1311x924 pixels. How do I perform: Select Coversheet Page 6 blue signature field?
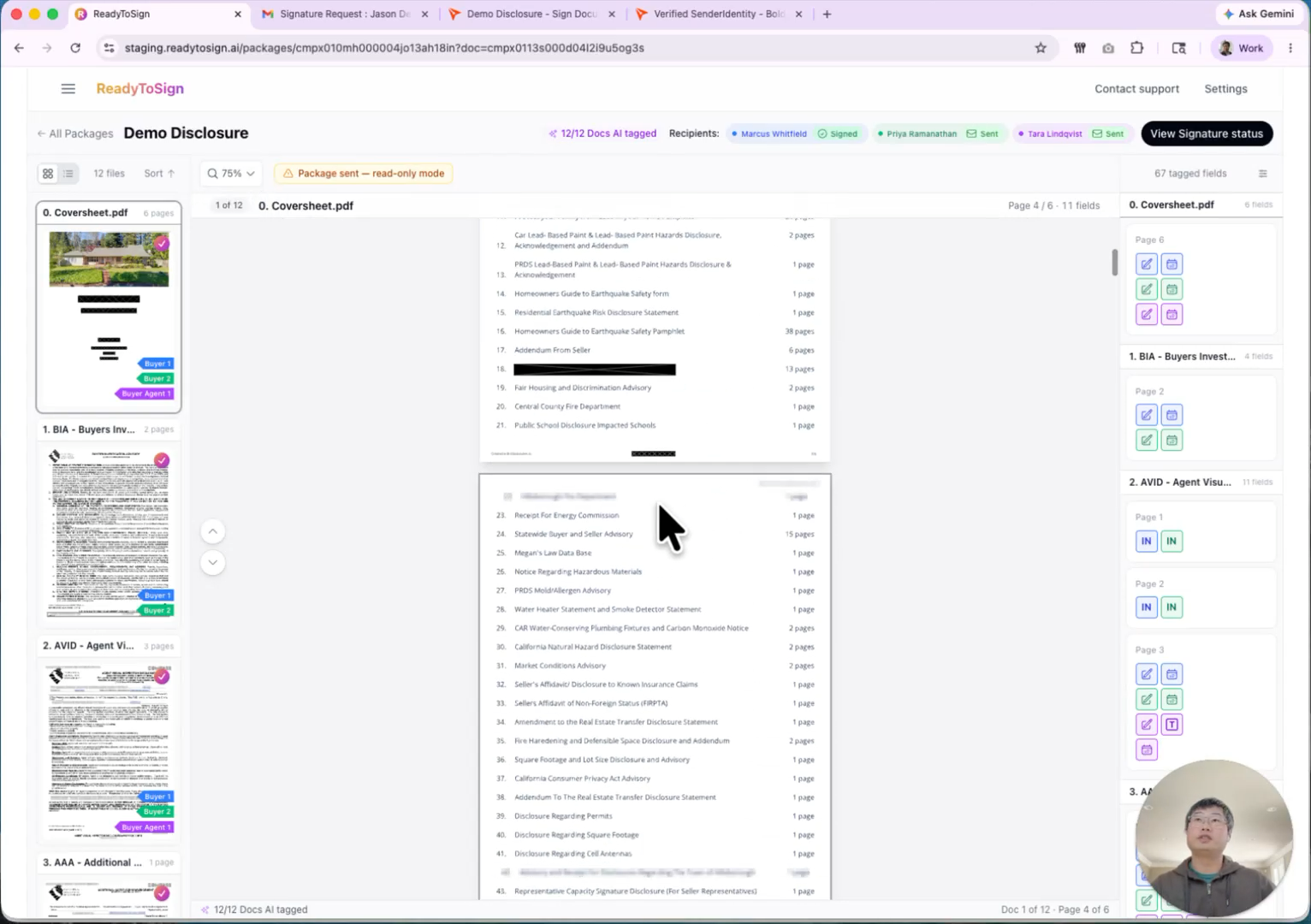[x=1147, y=264]
